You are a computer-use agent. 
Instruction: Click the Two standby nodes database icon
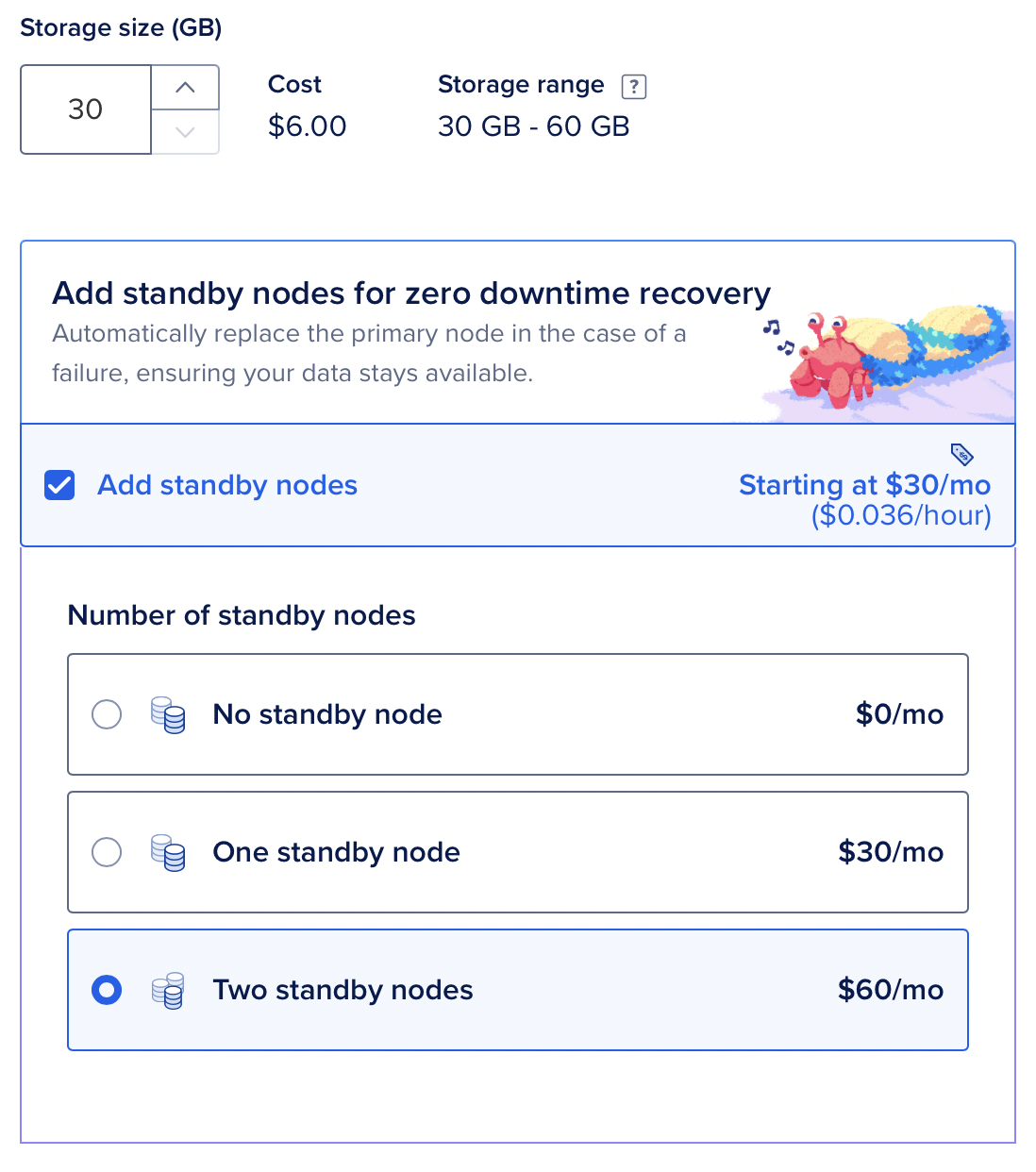pyautogui.click(x=168, y=991)
